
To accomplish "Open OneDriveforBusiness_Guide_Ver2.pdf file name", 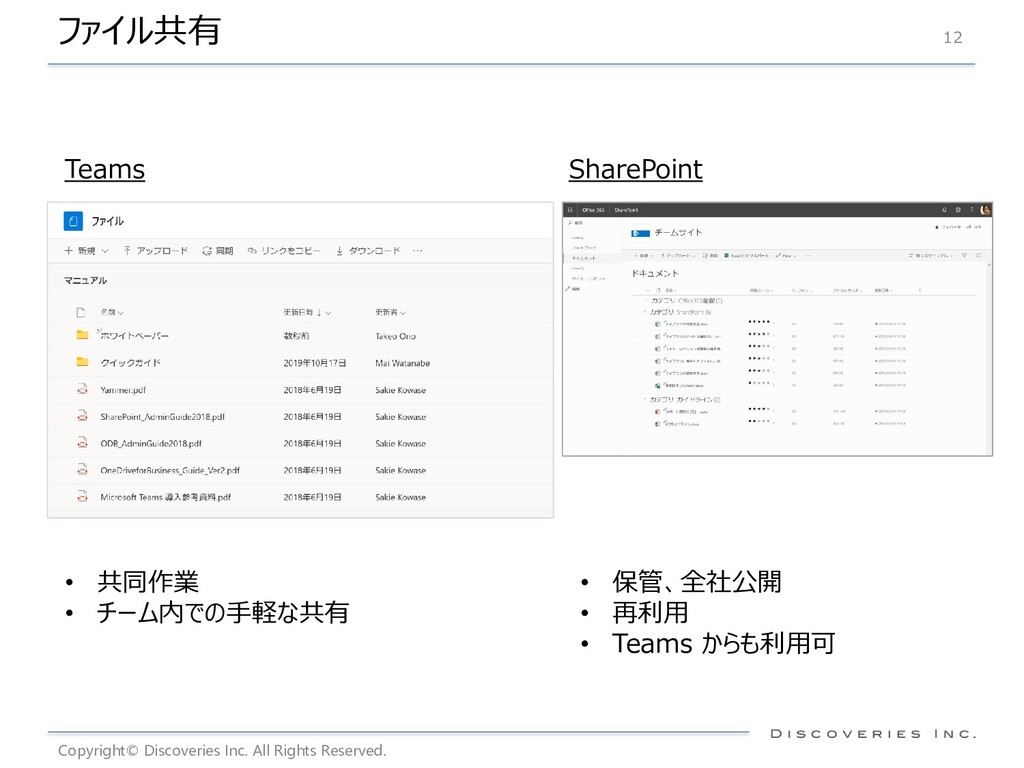I will click(x=170, y=470).
